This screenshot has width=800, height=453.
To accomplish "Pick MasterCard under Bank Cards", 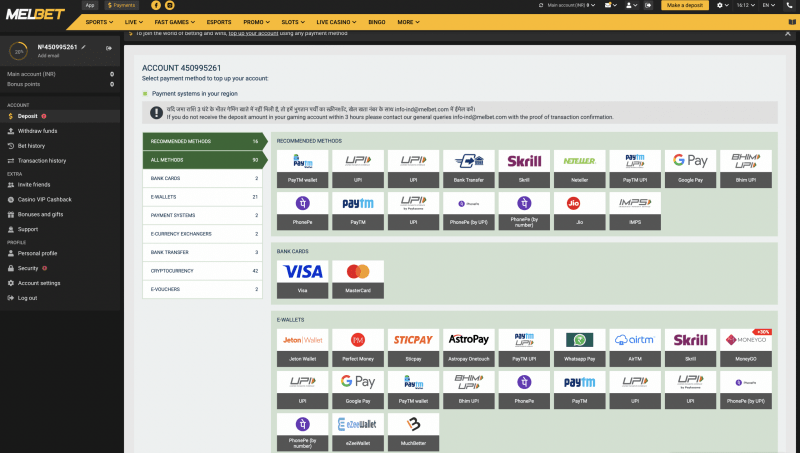I will (357, 276).
